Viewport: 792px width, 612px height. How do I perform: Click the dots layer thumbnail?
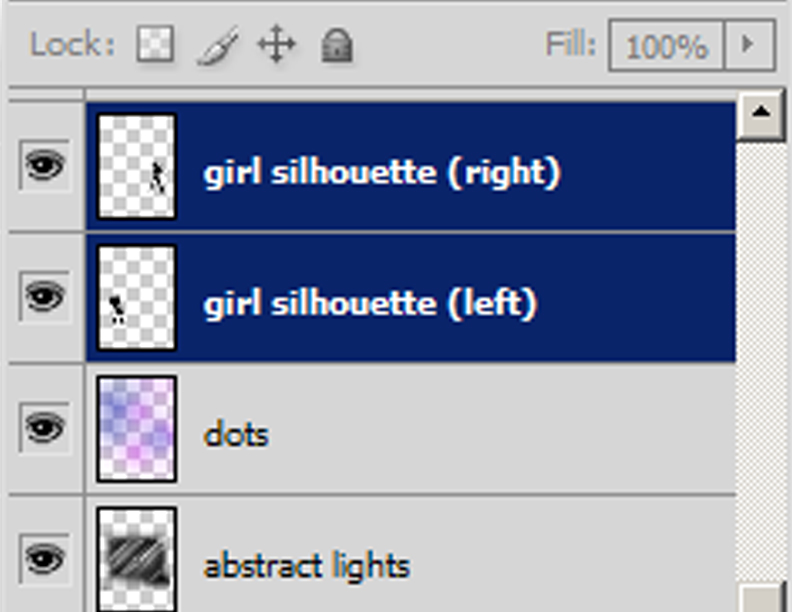tap(137, 429)
